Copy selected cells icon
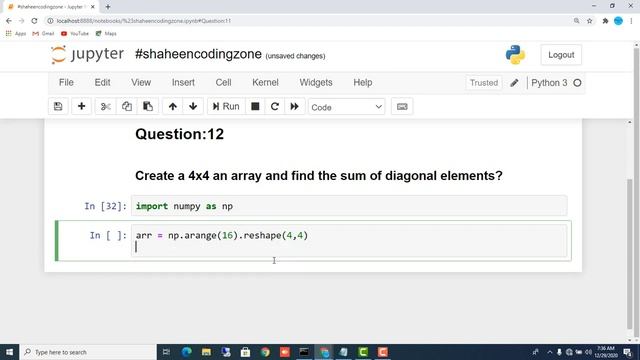Viewport: 640px width, 360px height. point(127,107)
